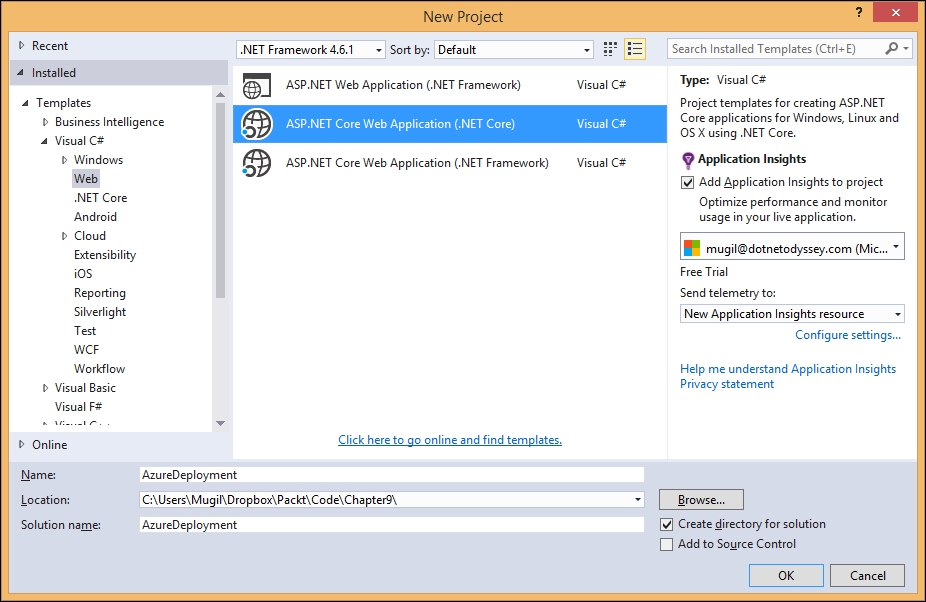The width and height of the screenshot is (926, 602).
Task: Click the Application Insights lightbulb icon
Action: pyautogui.click(x=687, y=160)
